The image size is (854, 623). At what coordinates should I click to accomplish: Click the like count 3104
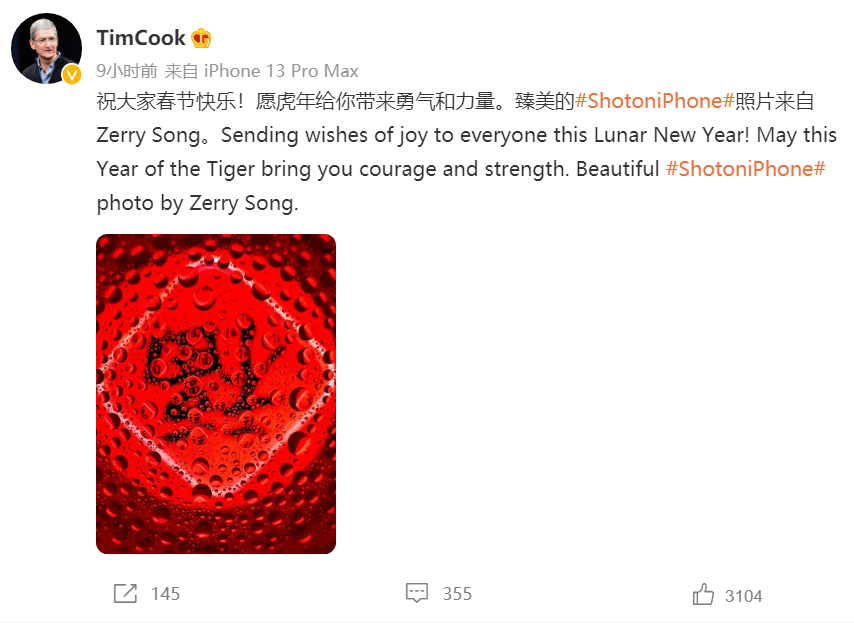click(x=743, y=596)
